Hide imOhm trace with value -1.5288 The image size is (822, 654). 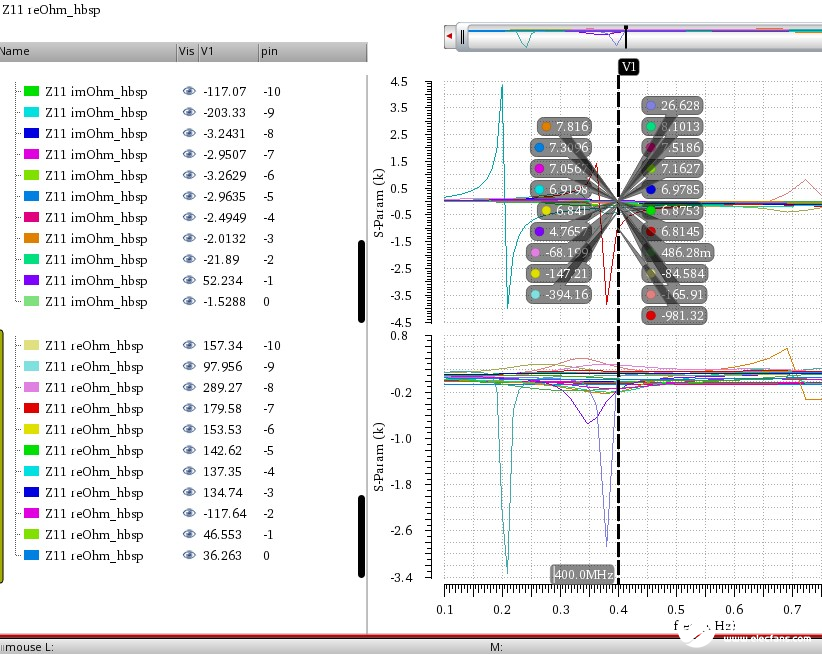tap(189, 301)
